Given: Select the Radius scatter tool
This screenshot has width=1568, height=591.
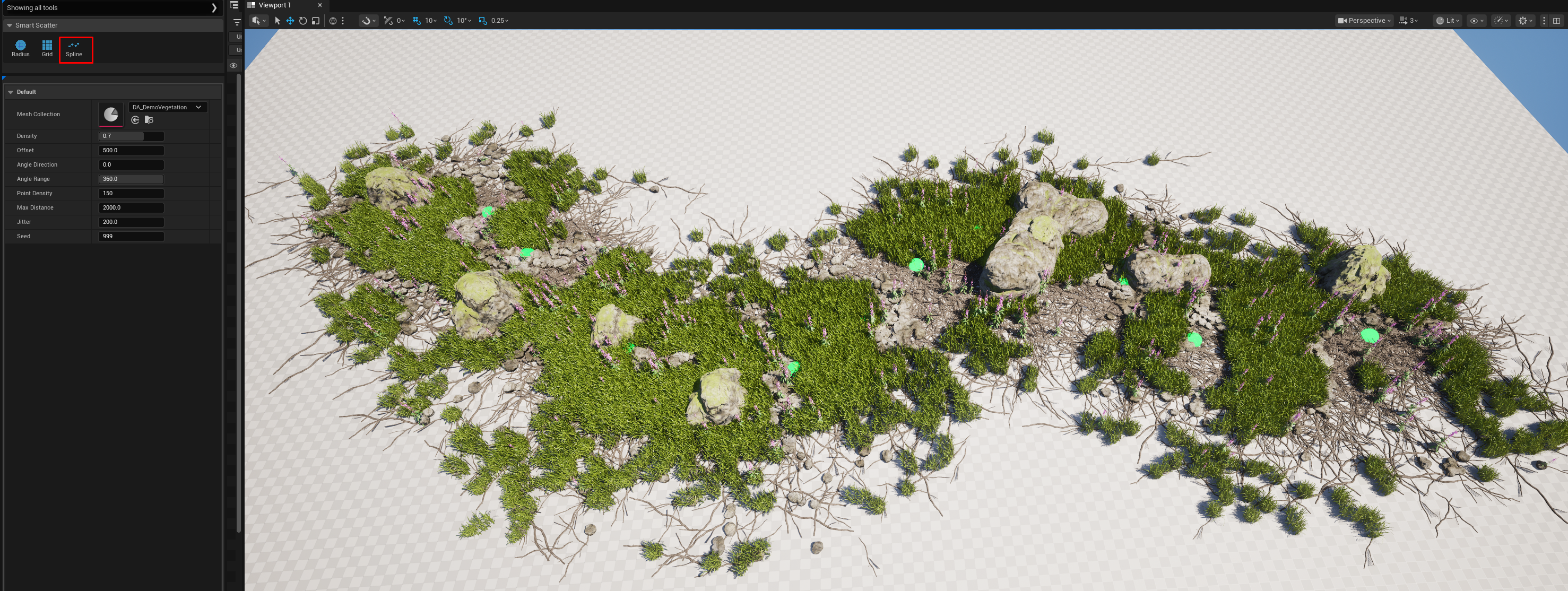Looking at the screenshot, I should click(x=20, y=48).
